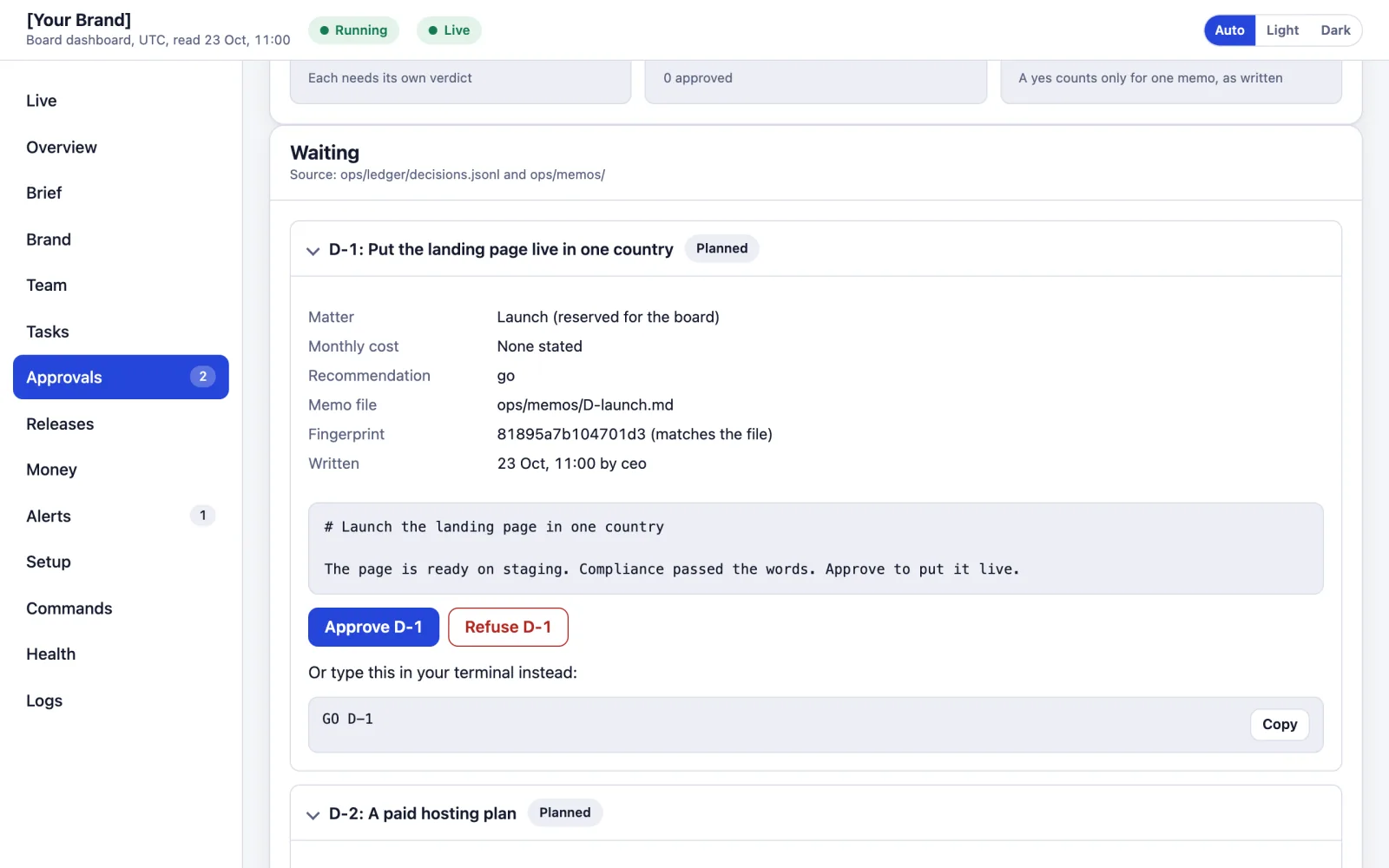The height and width of the screenshot is (868, 1389).
Task: Select Approvals in the sidebar
Action: (x=121, y=377)
